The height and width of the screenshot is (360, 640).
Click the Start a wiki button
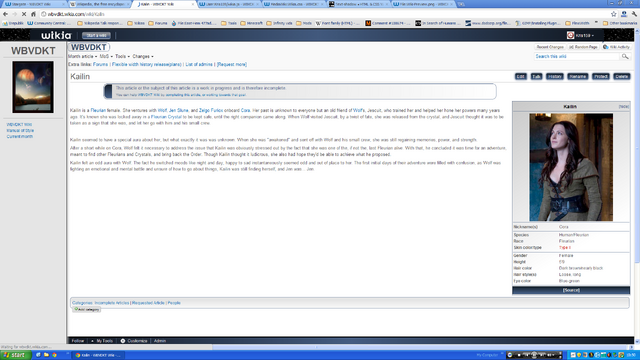[x=96, y=36]
